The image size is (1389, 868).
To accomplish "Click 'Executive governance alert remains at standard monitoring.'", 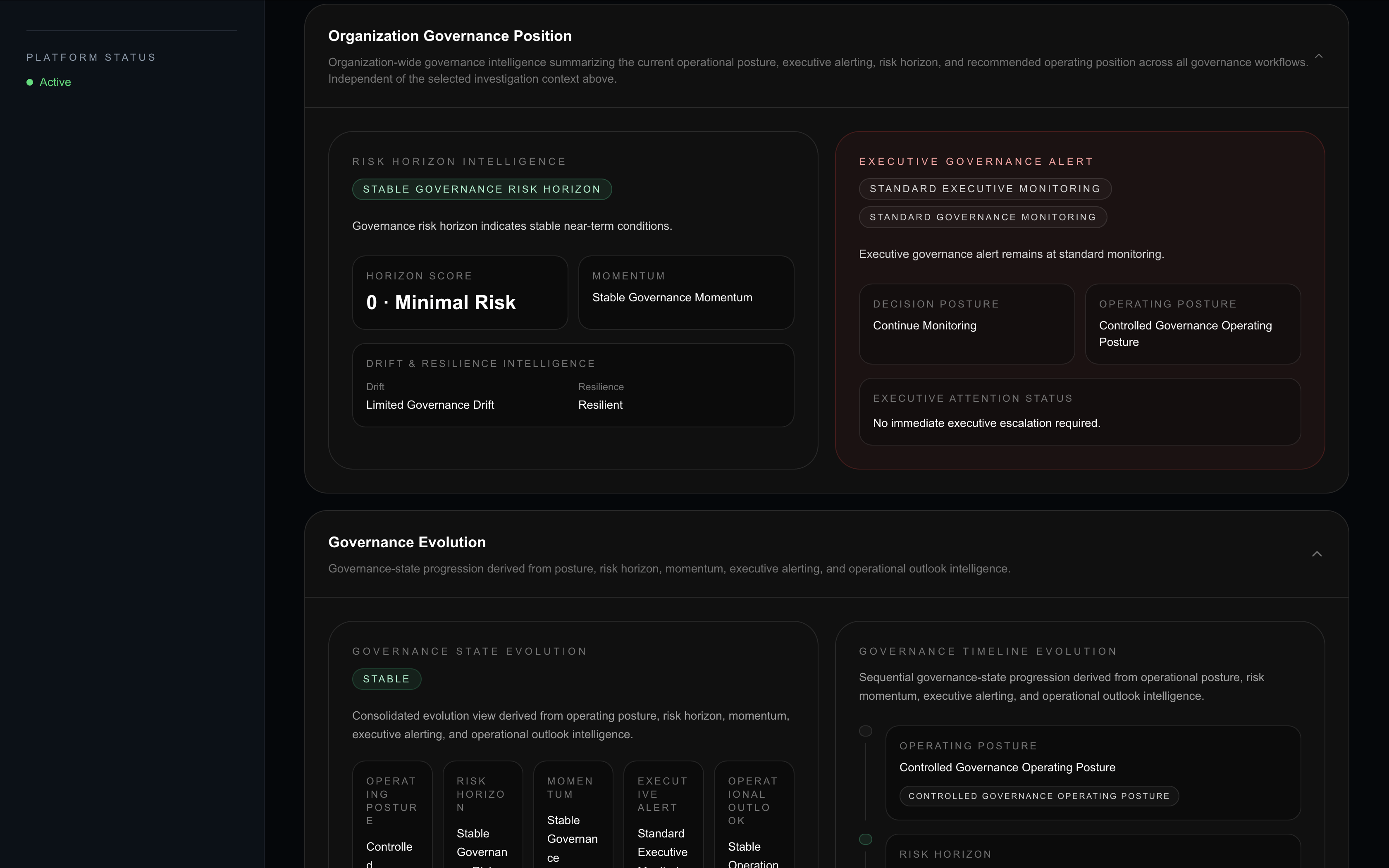I will (1011, 254).
